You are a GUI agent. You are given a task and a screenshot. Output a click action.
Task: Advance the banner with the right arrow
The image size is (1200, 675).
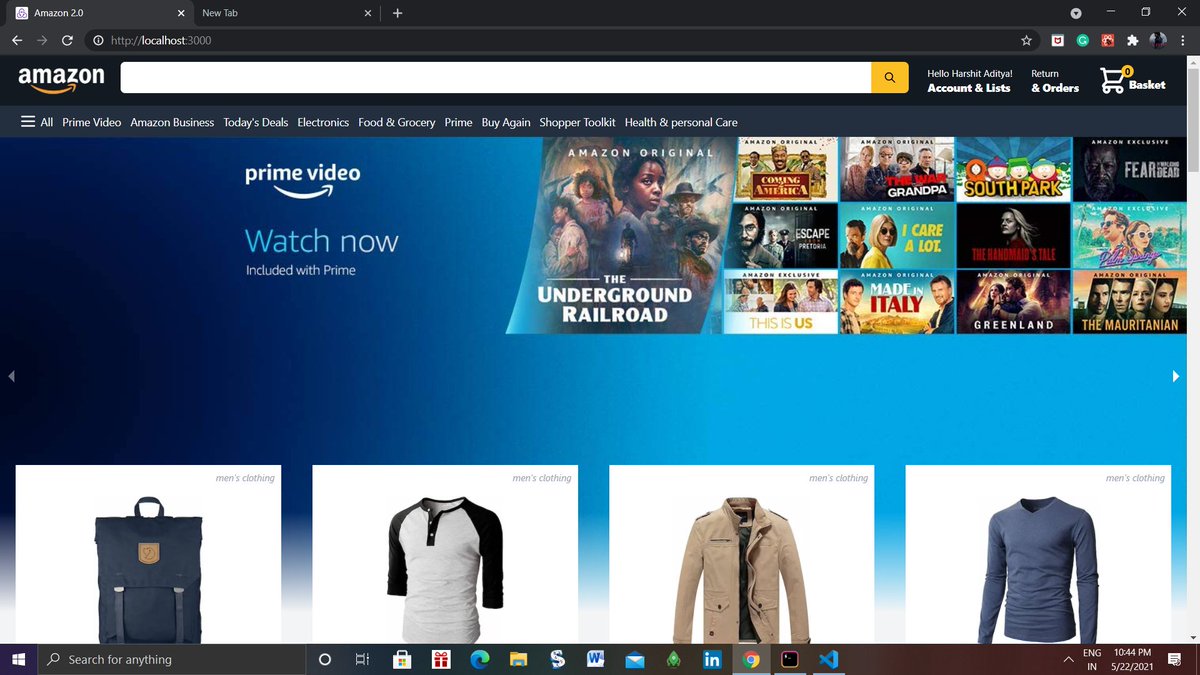(x=1176, y=375)
